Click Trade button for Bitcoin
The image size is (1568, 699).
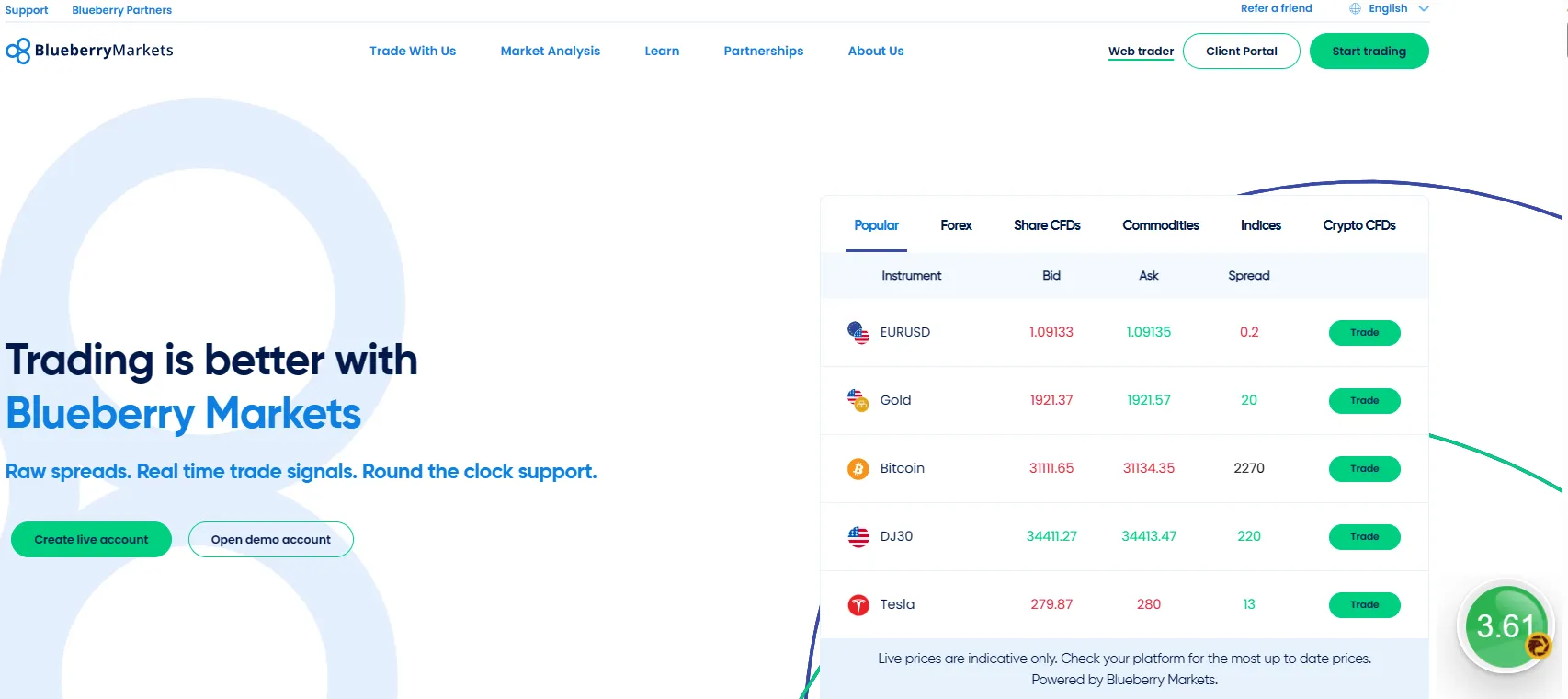coord(1364,469)
